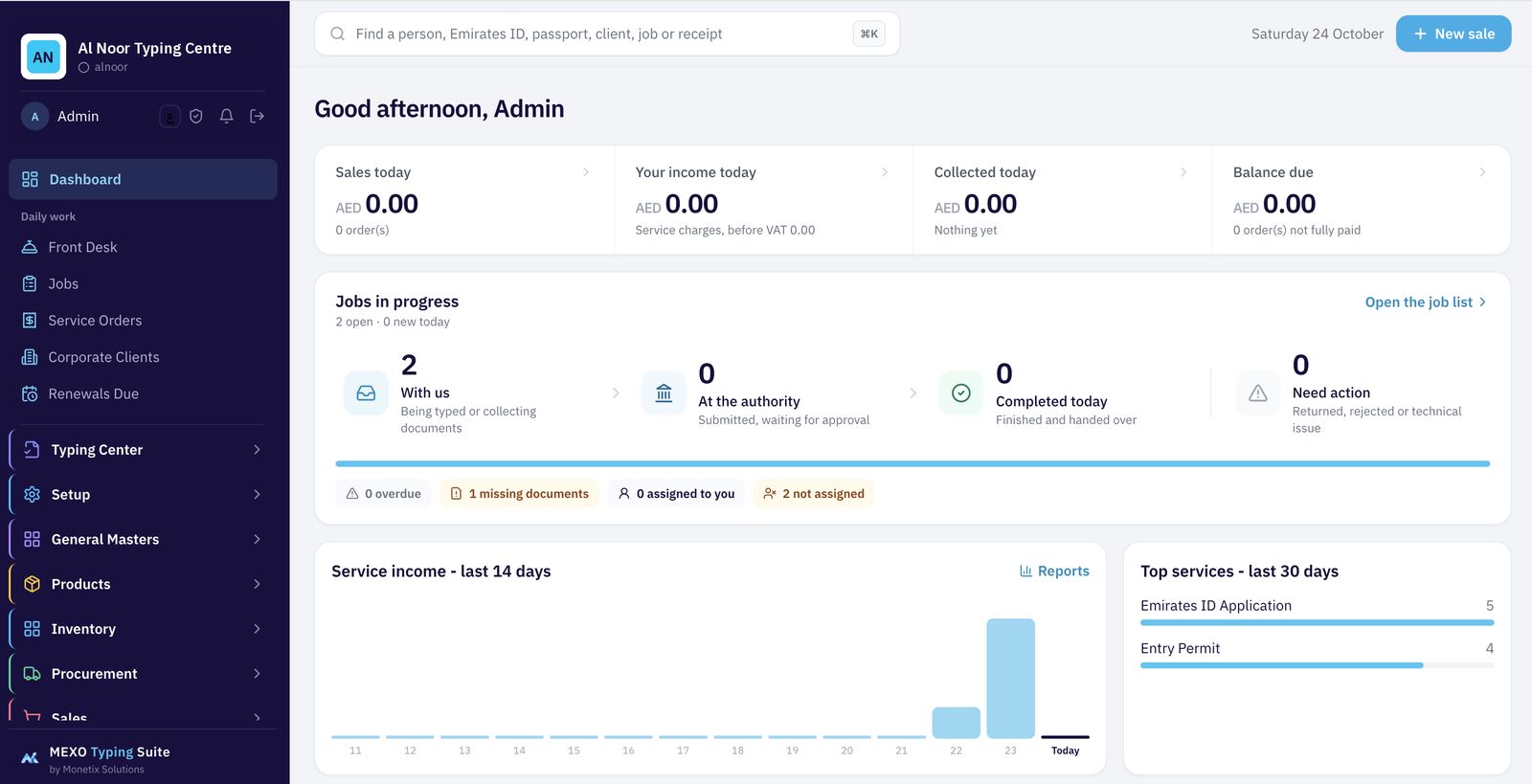Filter by 2 not assigned chip

(x=814, y=494)
